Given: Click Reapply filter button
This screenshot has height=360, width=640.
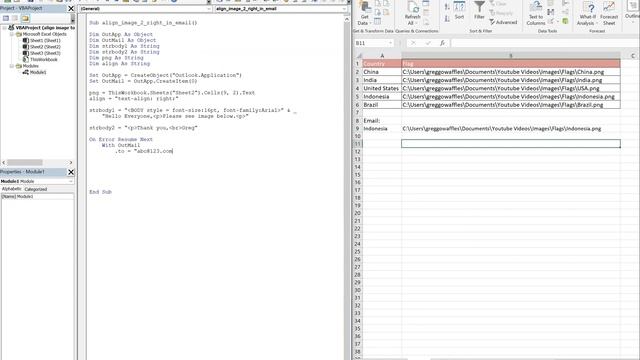Looking at the screenshot, I should pos(501,13).
